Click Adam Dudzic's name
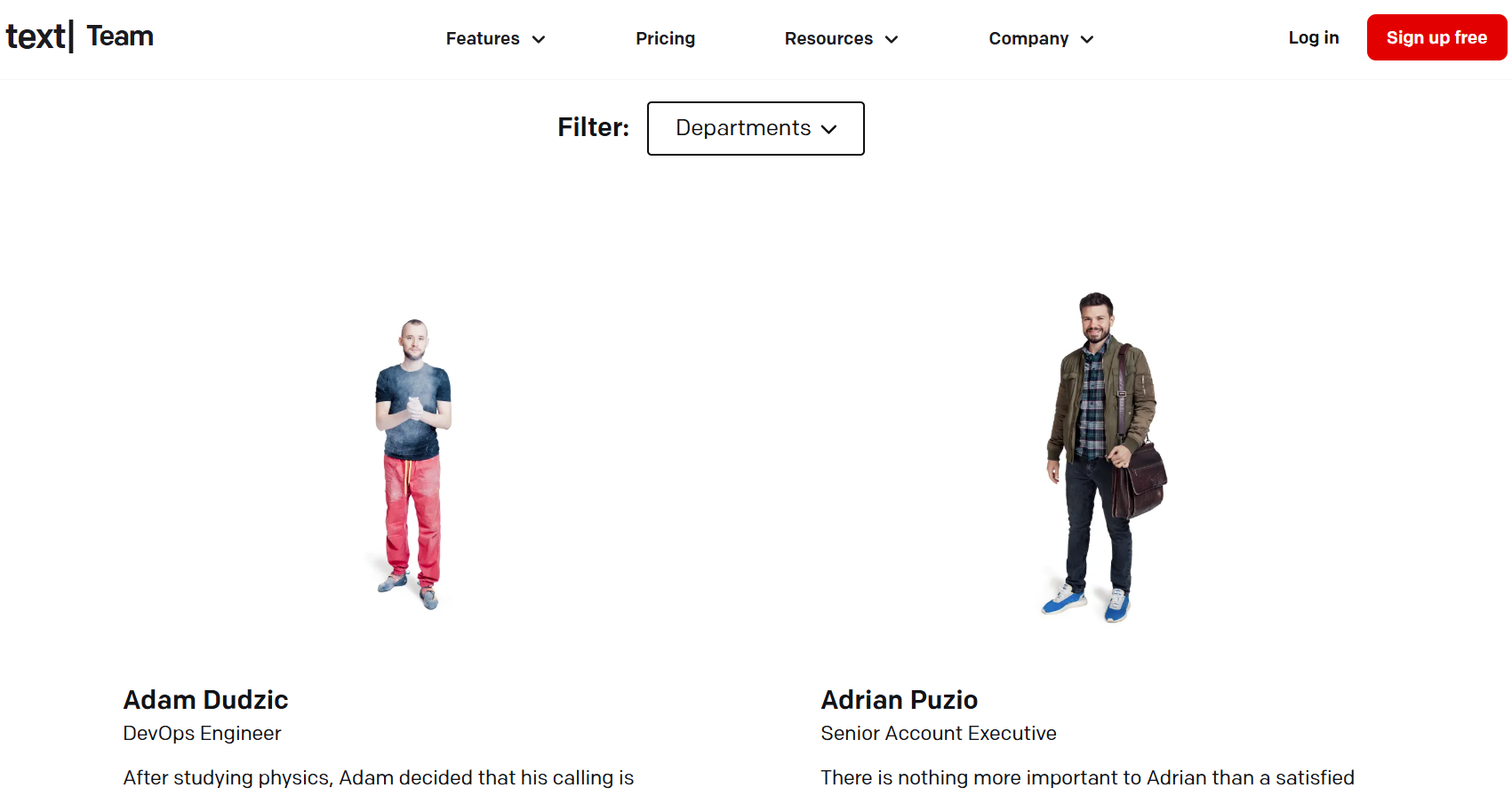1512x796 pixels. [205, 700]
